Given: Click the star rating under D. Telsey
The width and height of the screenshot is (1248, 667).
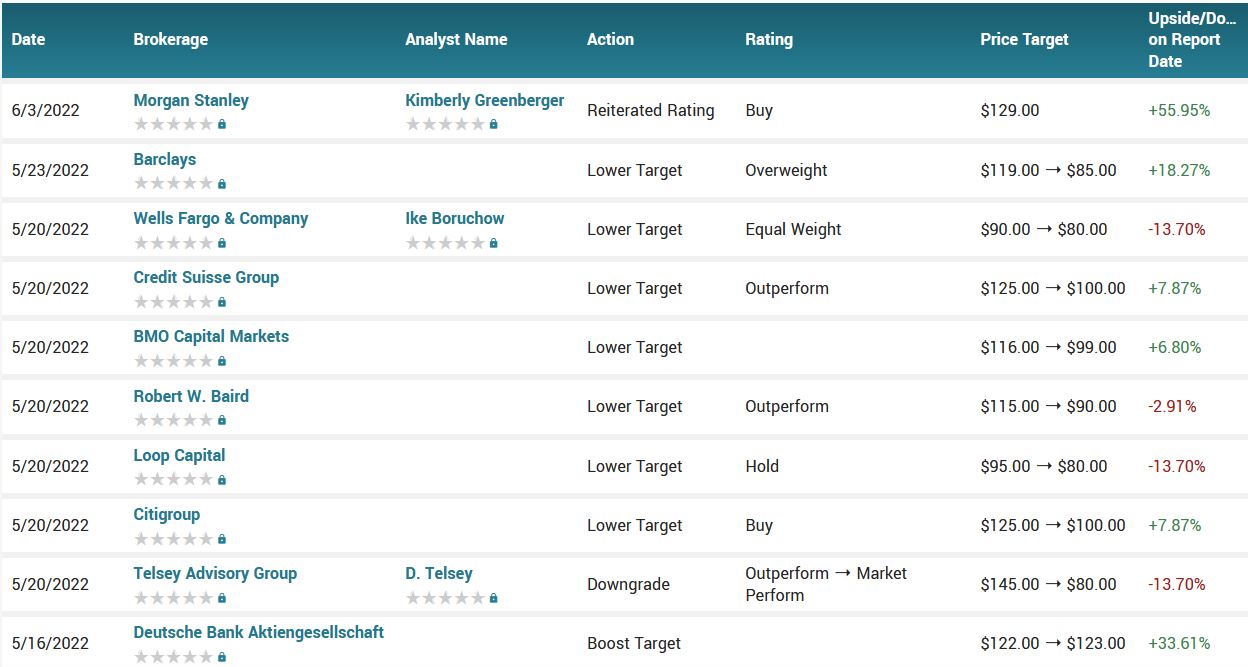Looking at the screenshot, I should (x=446, y=598).
